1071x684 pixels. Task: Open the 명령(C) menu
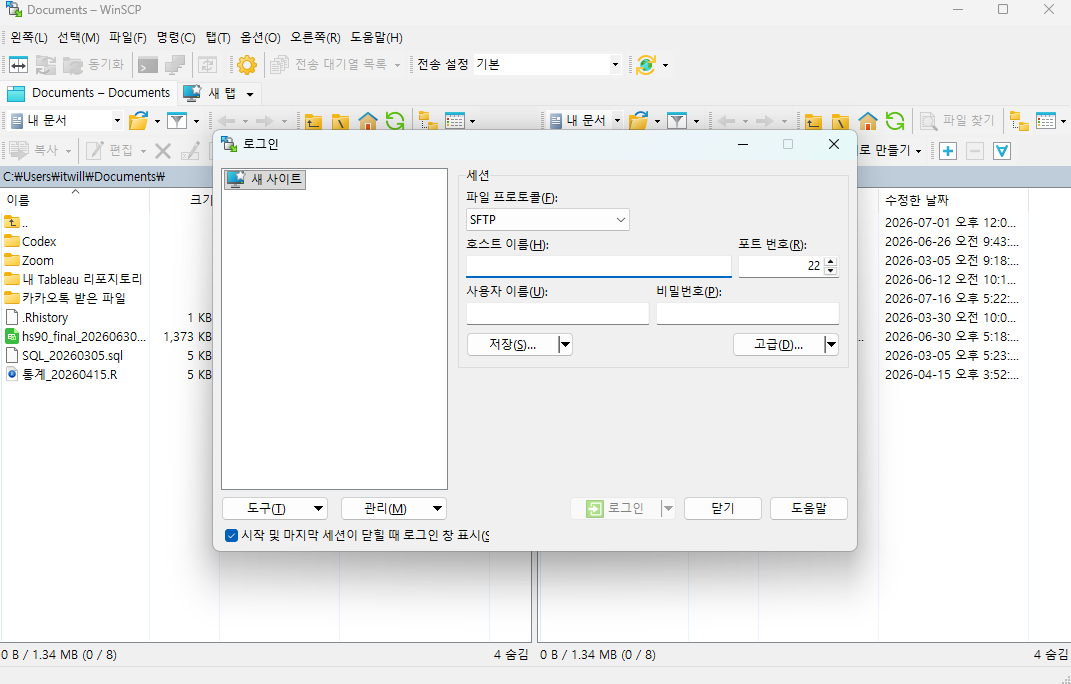tap(176, 38)
